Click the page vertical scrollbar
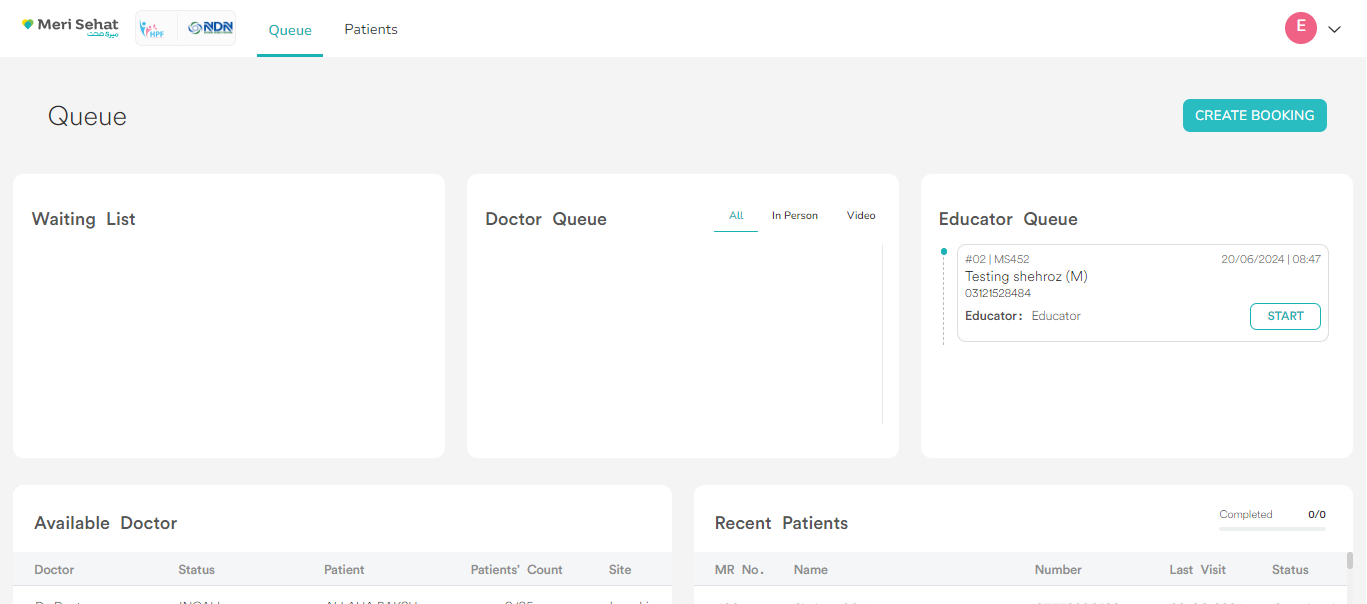1367x604 pixels. pos(1350,560)
